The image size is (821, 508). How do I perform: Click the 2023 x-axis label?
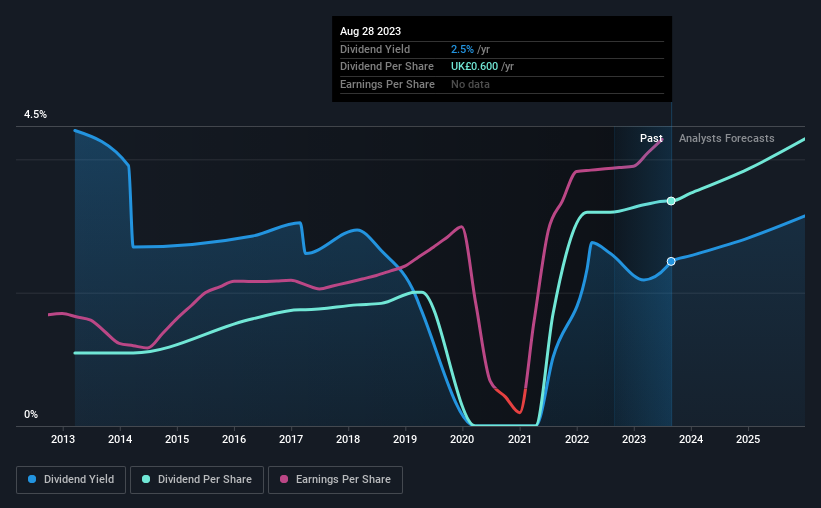point(634,439)
